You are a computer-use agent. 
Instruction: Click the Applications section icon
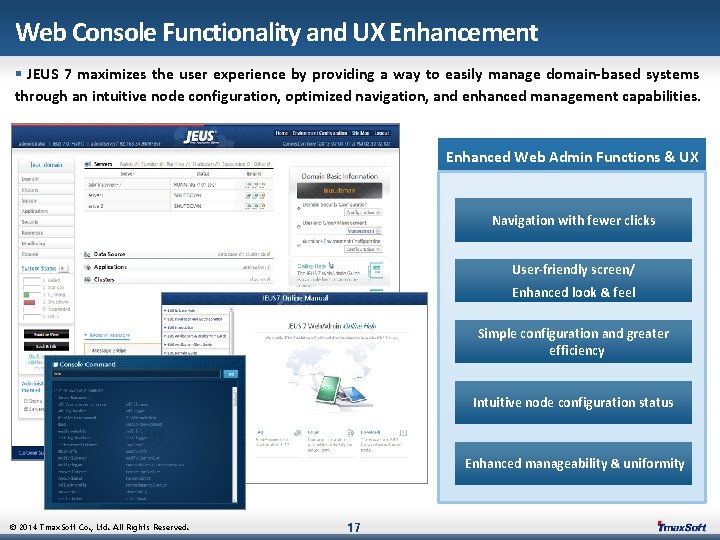[x=87, y=267]
